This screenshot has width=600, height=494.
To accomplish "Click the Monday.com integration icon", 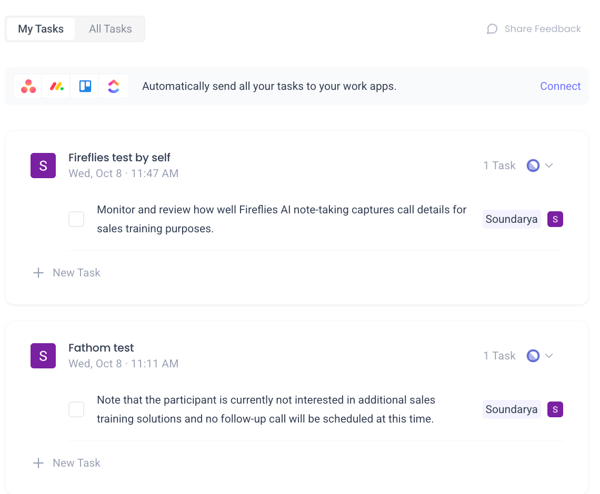I will pos(57,87).
